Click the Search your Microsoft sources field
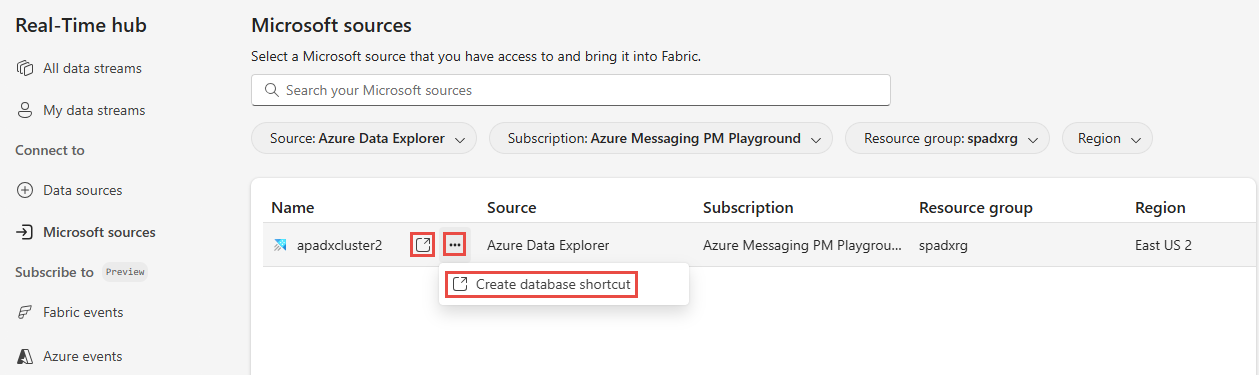 point(571,90)
